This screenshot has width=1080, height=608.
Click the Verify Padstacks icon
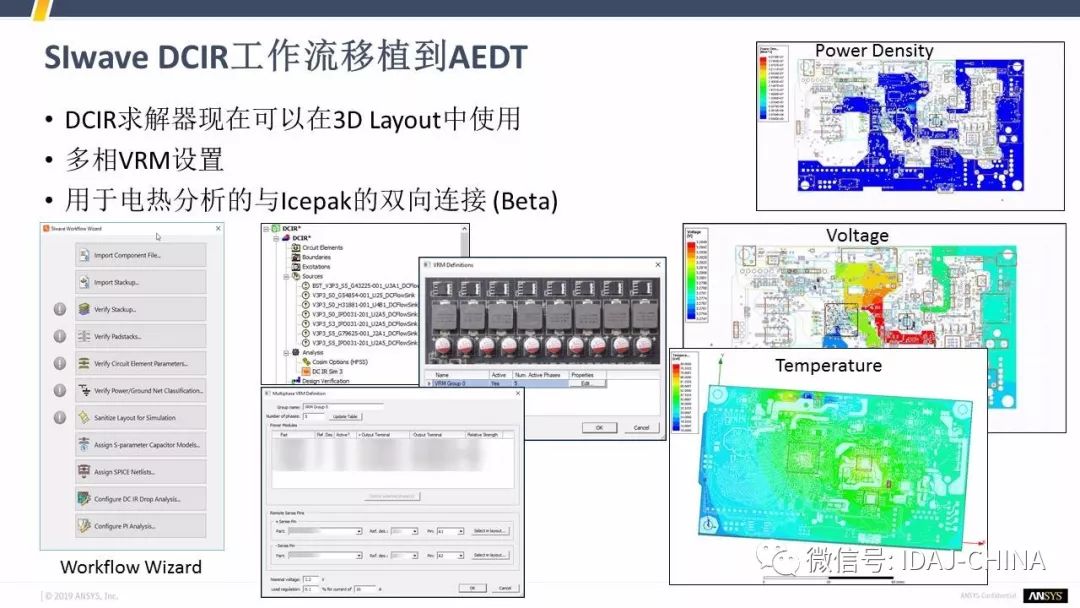pos(84,337)
